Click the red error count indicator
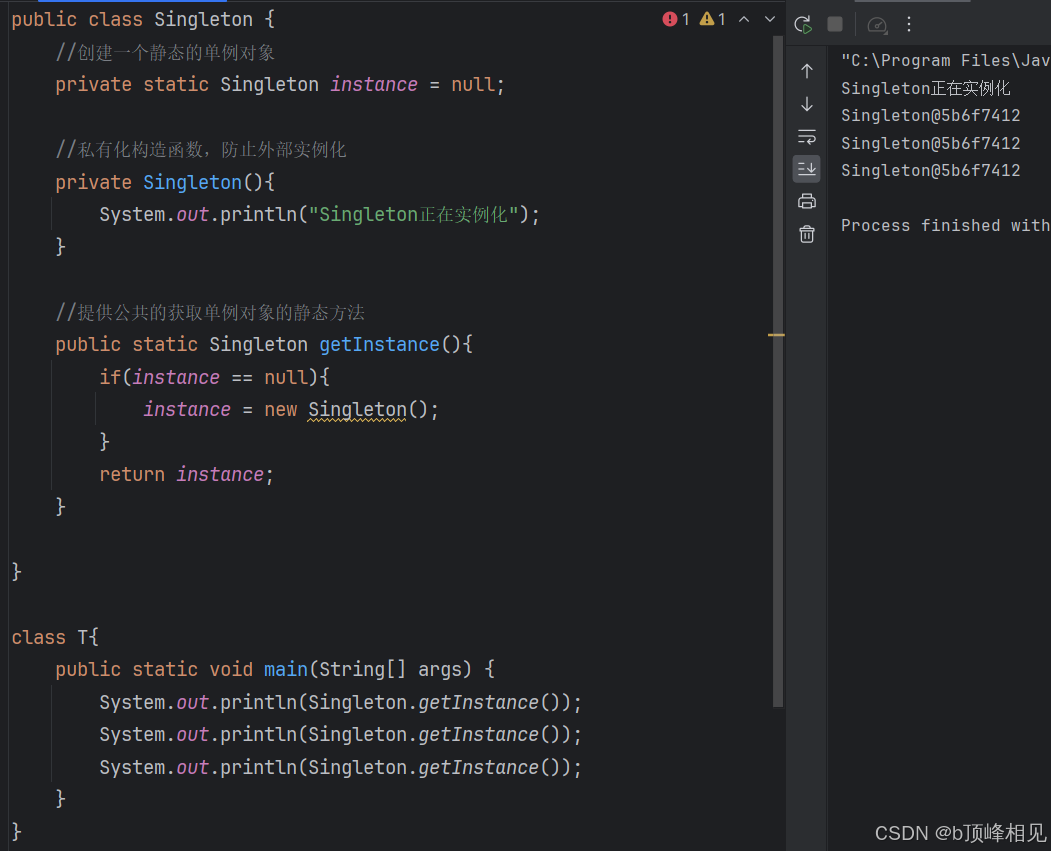The width and height of the screenshot is (1051, 851). tap(677, 19)
